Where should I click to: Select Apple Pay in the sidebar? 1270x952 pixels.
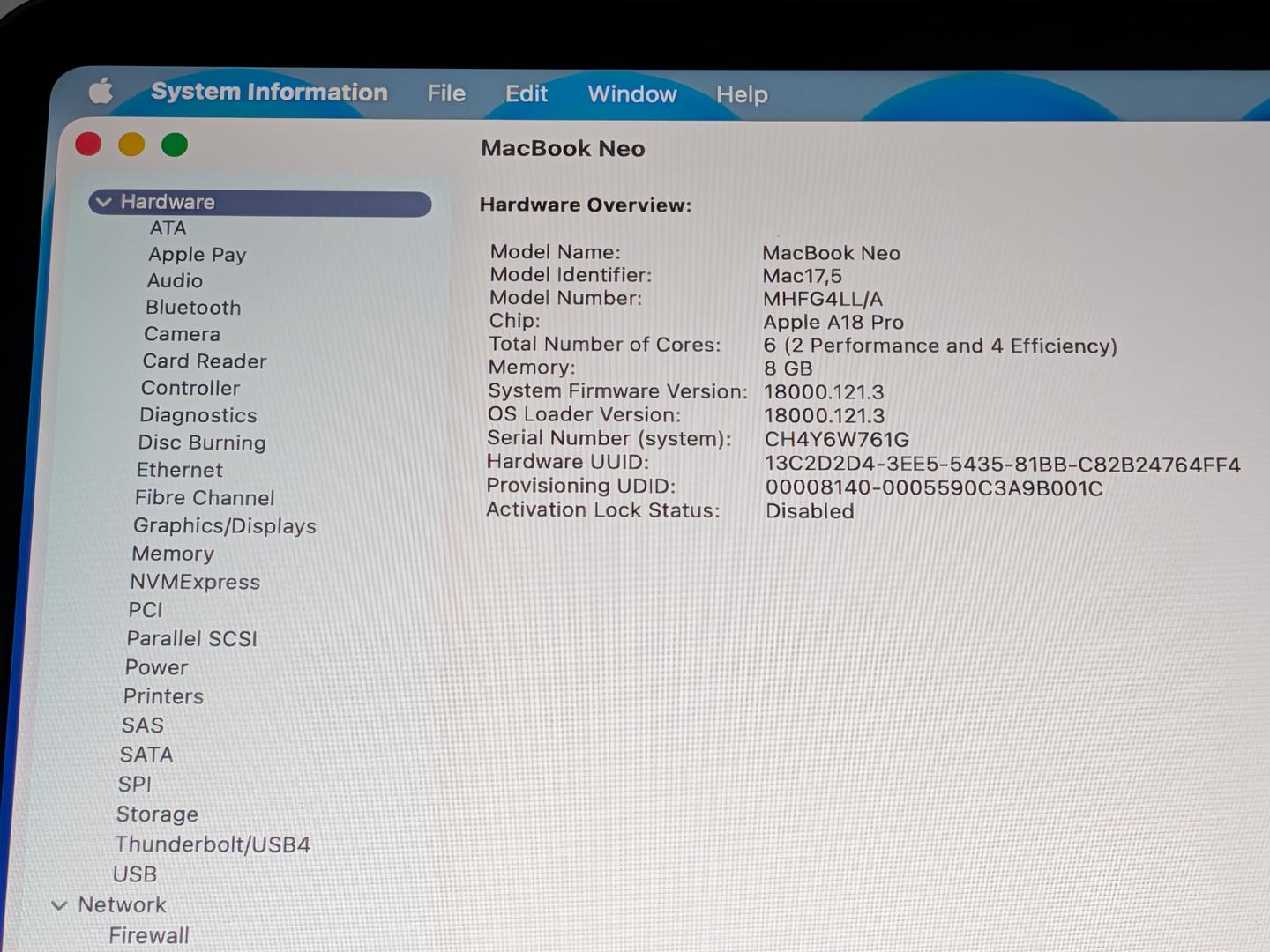(x=197, y=255)
